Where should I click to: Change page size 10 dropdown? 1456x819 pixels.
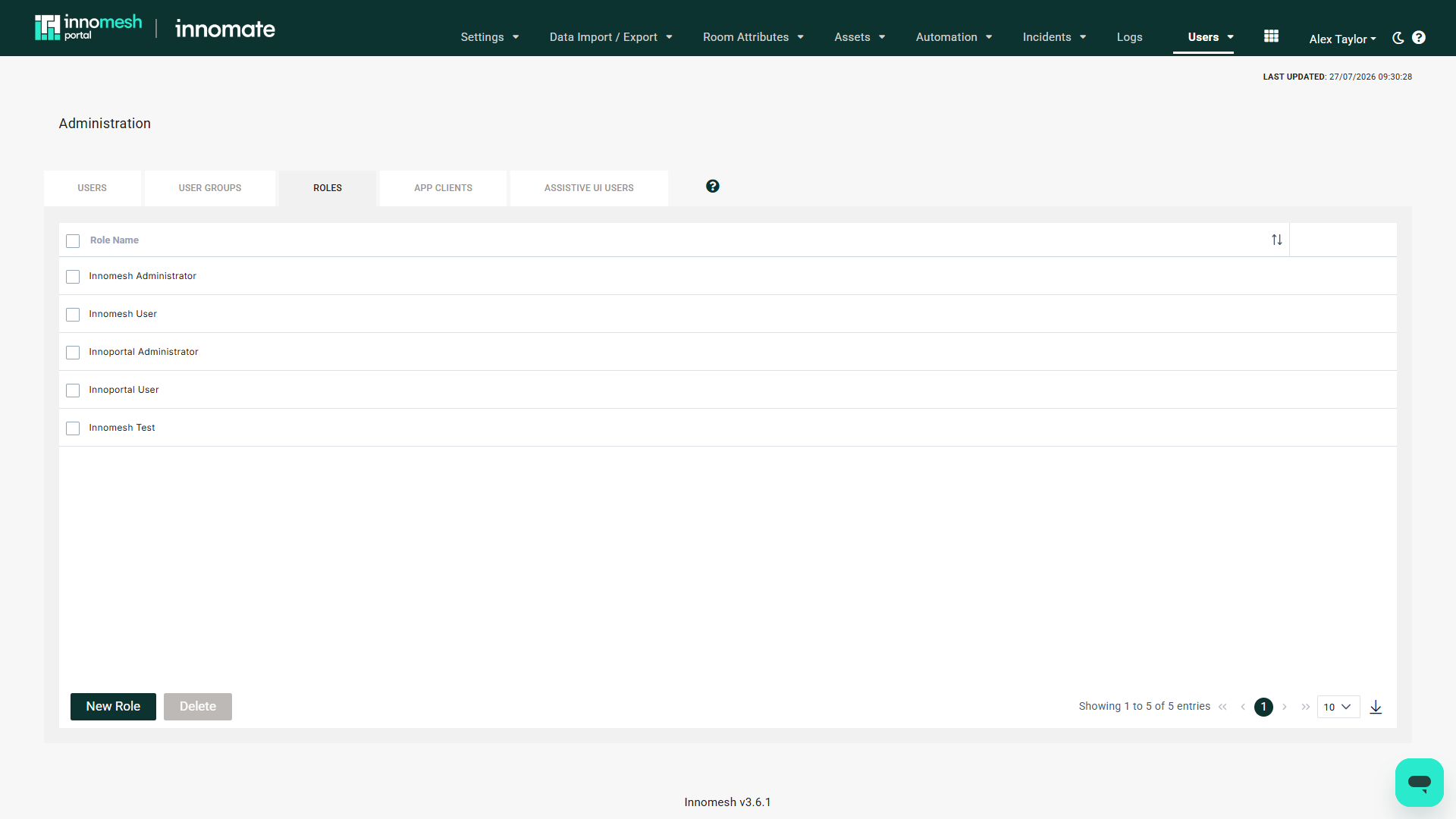tap(1338, 707)
